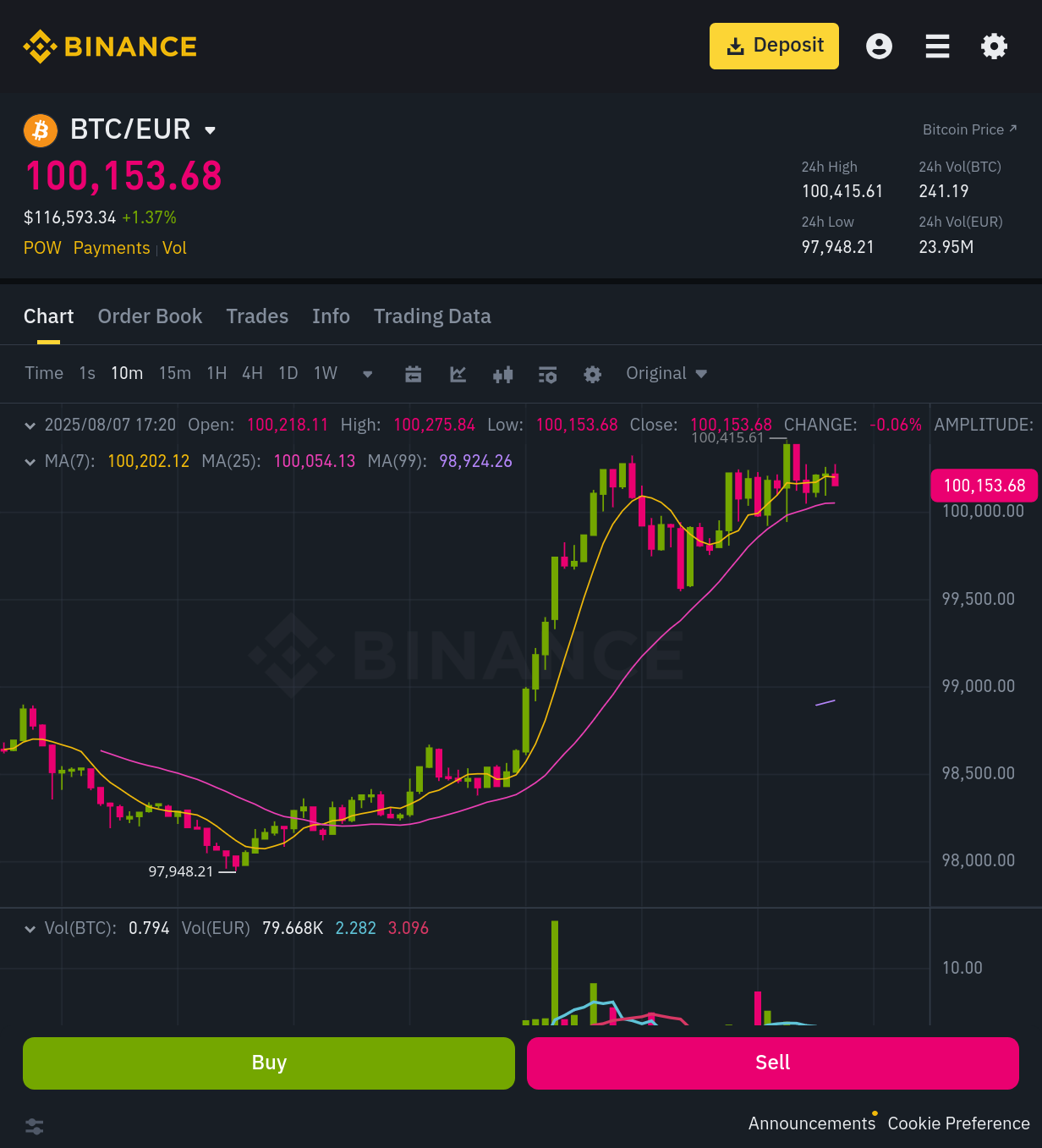Open the hamburger menu in header
Image resolution: width=1042 pixels, height=1148 pixels.
pyautogui.click(x=937, y=46)
